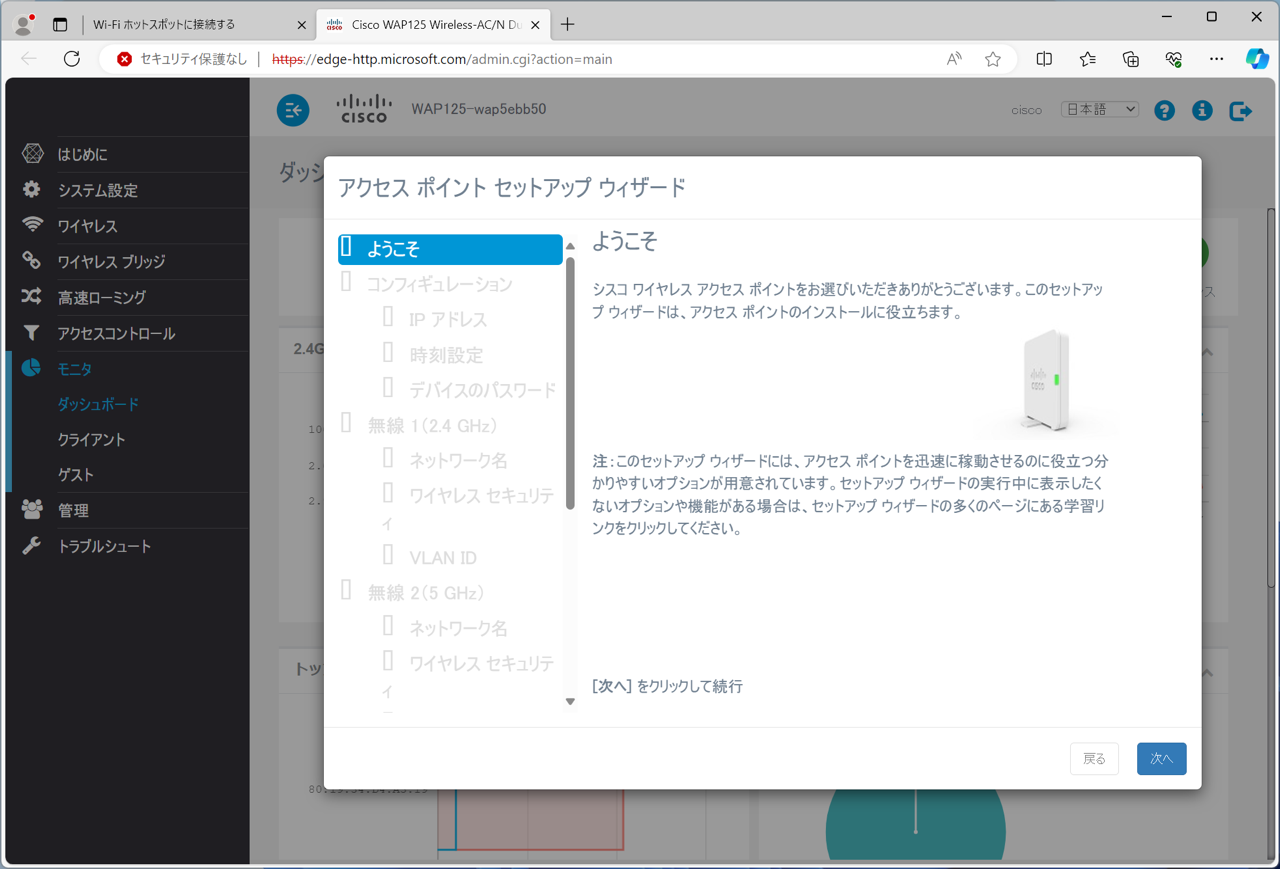Open the Copilot icon in browser
The width and height of the screenshot is (1280, 869).
click(1257, 59)
